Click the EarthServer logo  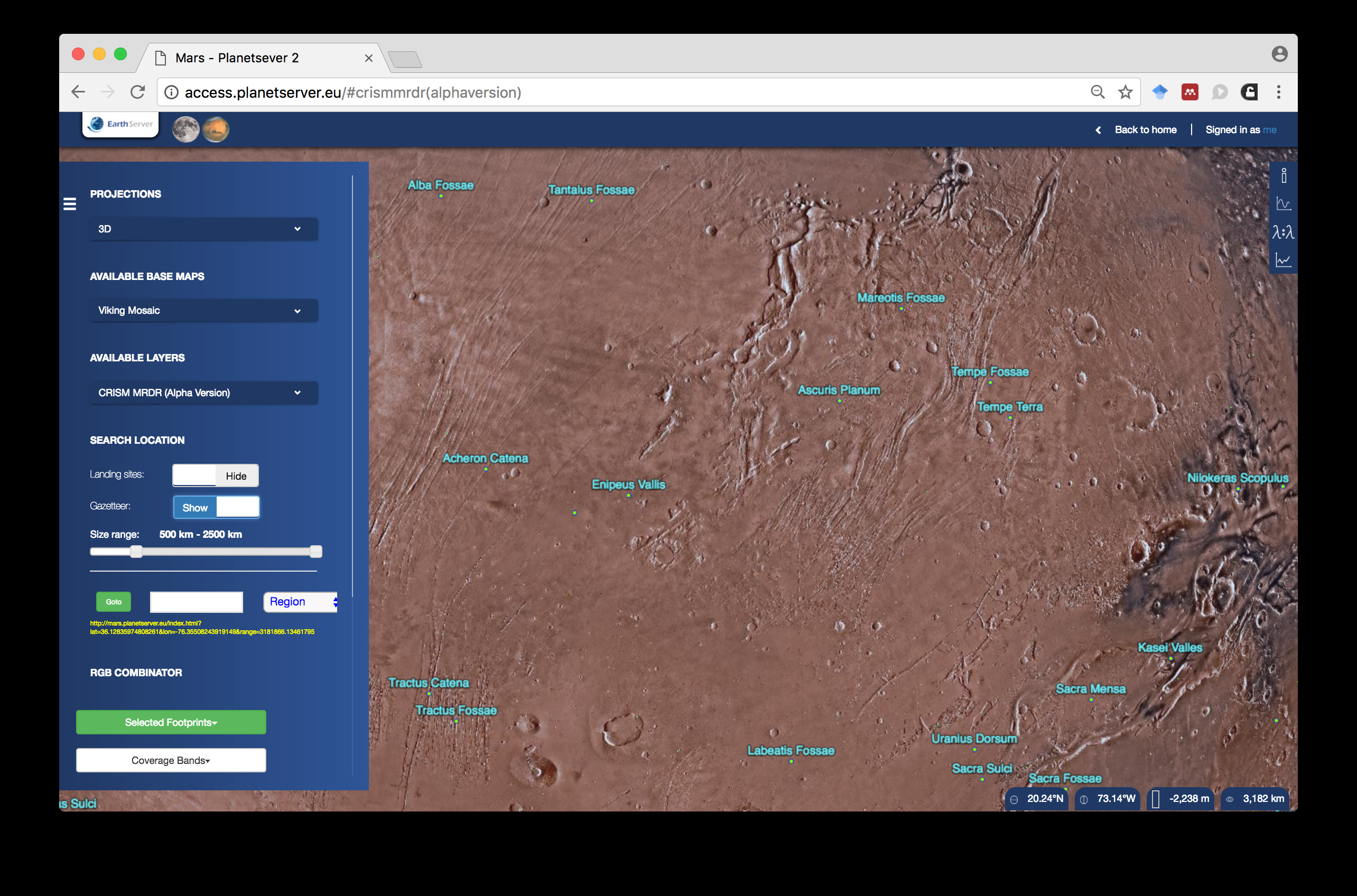coord(120,124)
